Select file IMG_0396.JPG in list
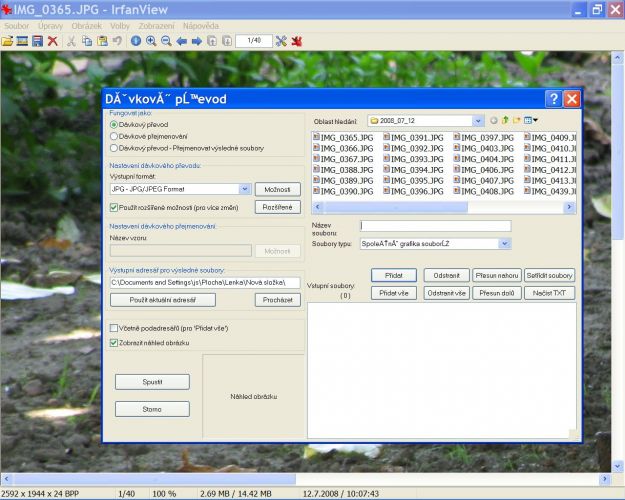This screenshot has width=625, height=500. [x=413, y=191]
